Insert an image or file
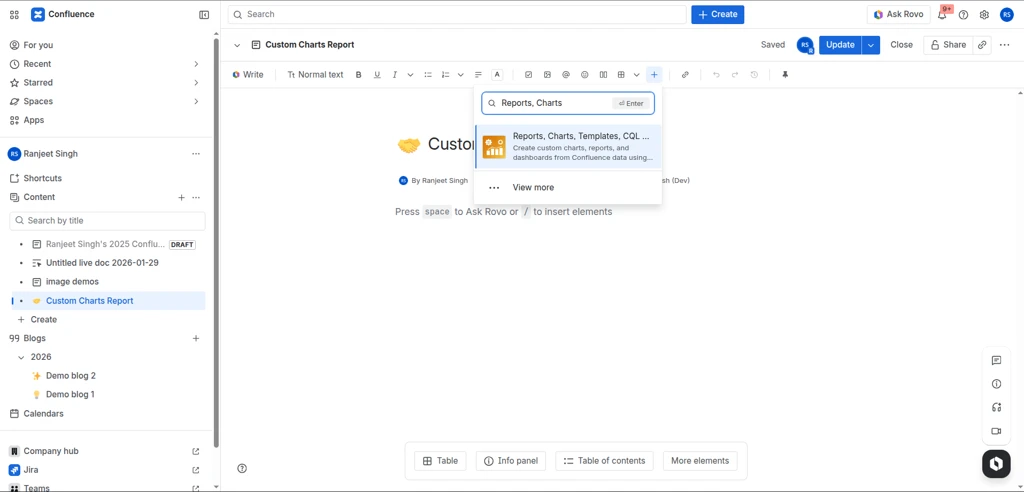The height and width of the screenshot is (492, 1024). 547,74
